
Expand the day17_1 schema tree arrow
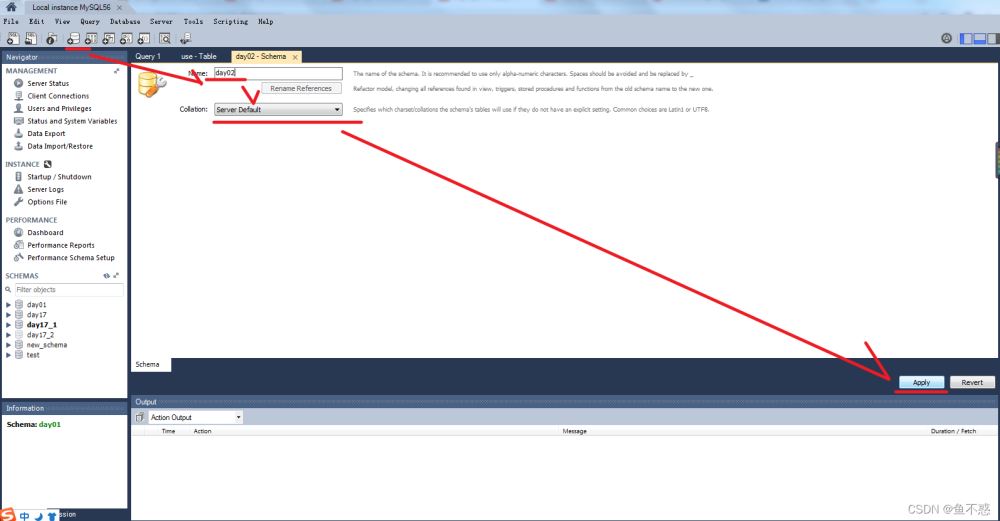[x=8, y=325]
